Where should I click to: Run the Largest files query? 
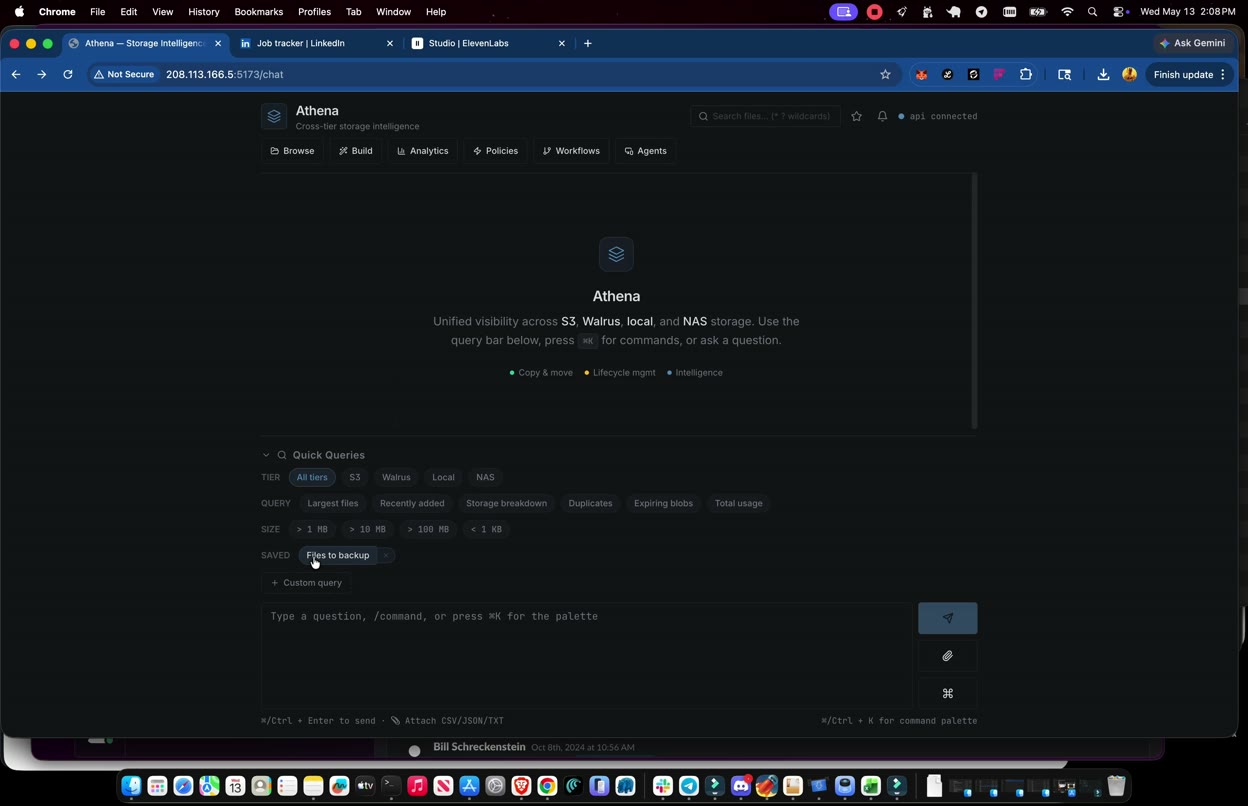coord(333,504)
